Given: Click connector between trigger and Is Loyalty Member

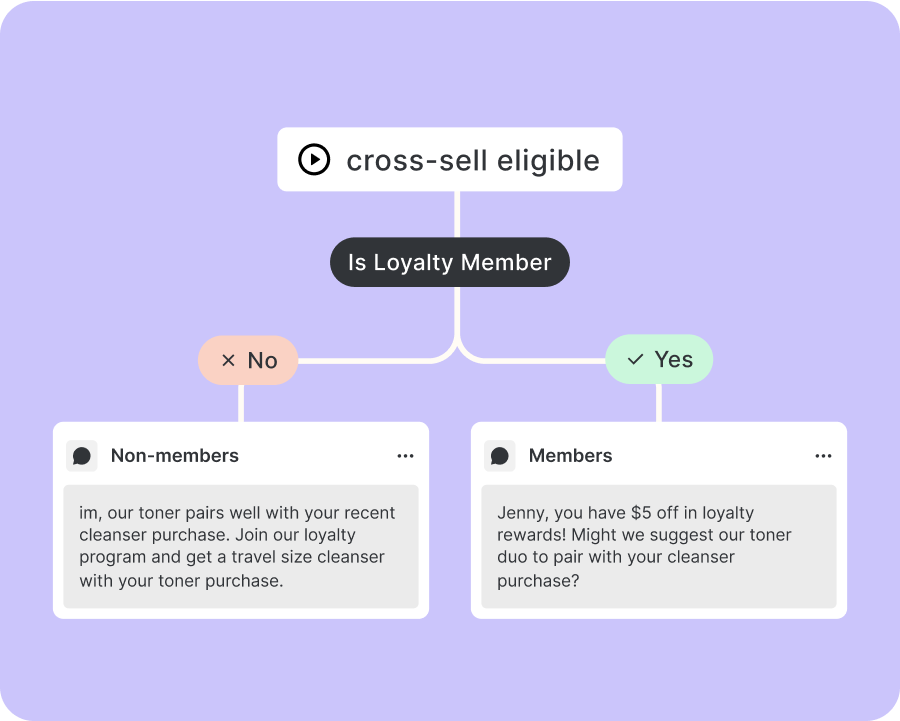Looking at the screenshot, I should (458, 213).
